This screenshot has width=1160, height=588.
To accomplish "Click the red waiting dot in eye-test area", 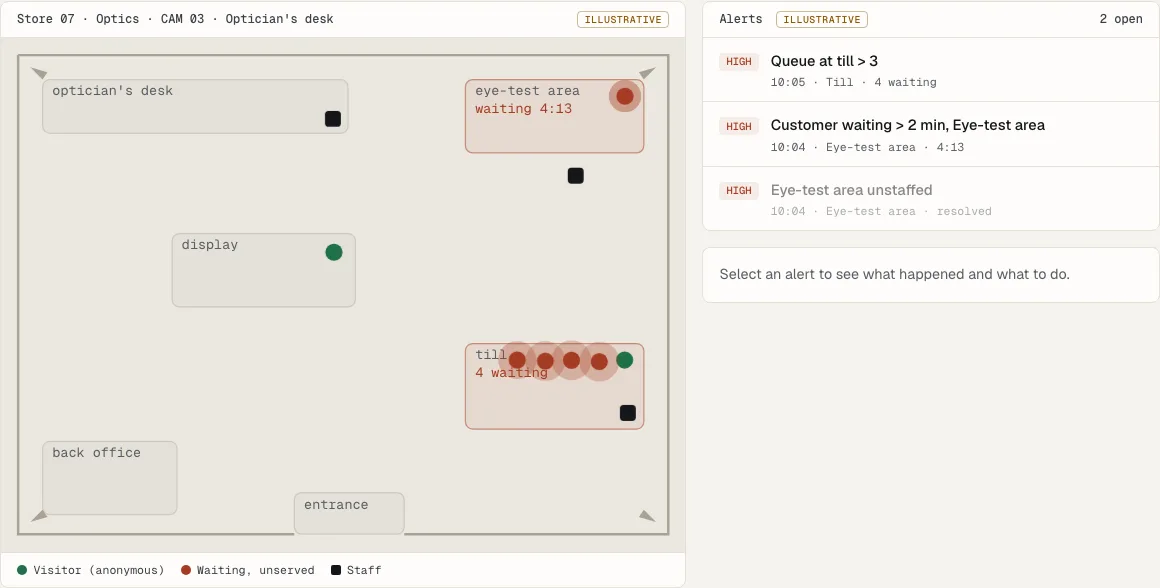I will [x=625, y=96].
